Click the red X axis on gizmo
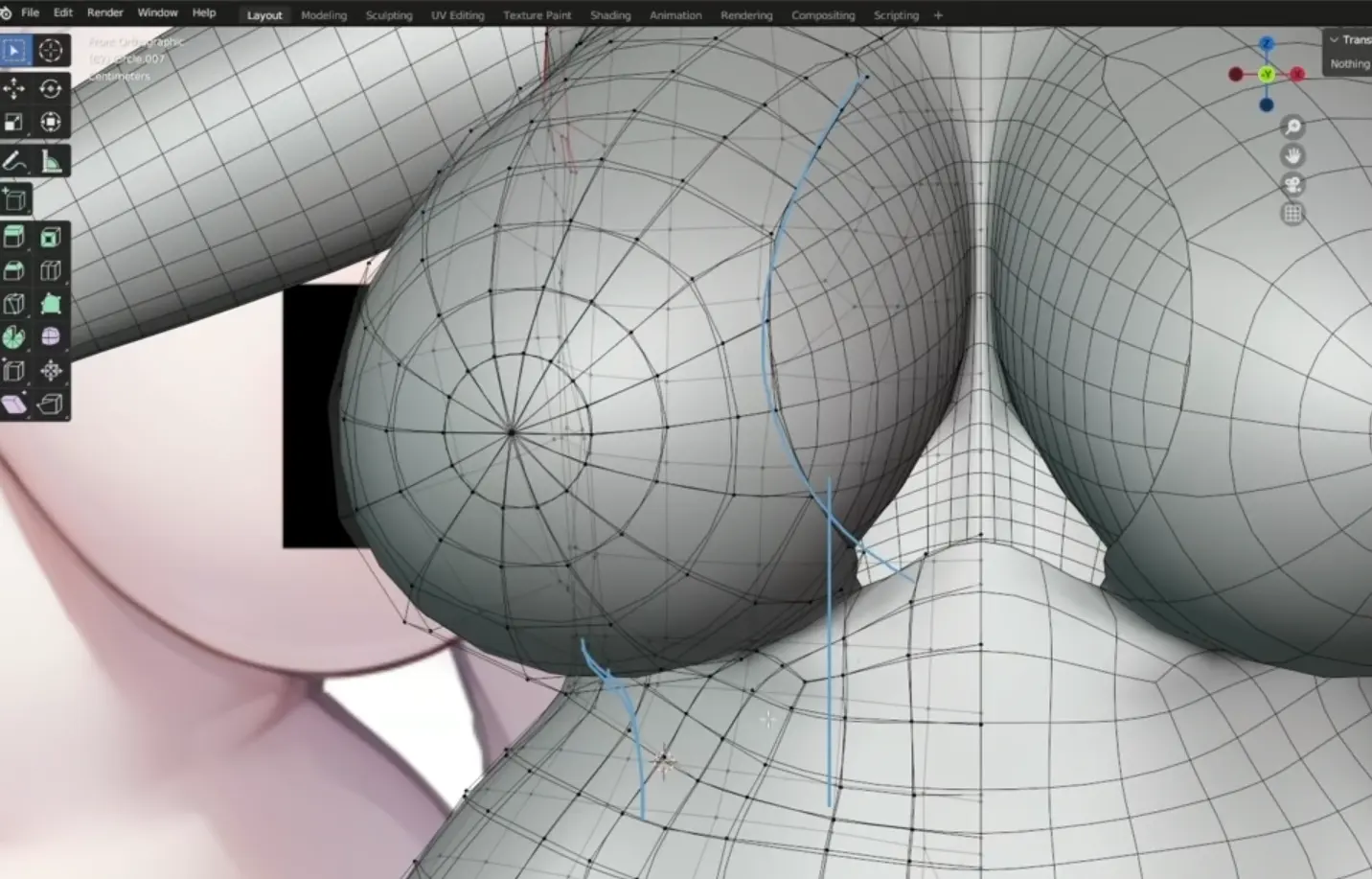This screenshot has height=879, width=1372. point(1297,74)
